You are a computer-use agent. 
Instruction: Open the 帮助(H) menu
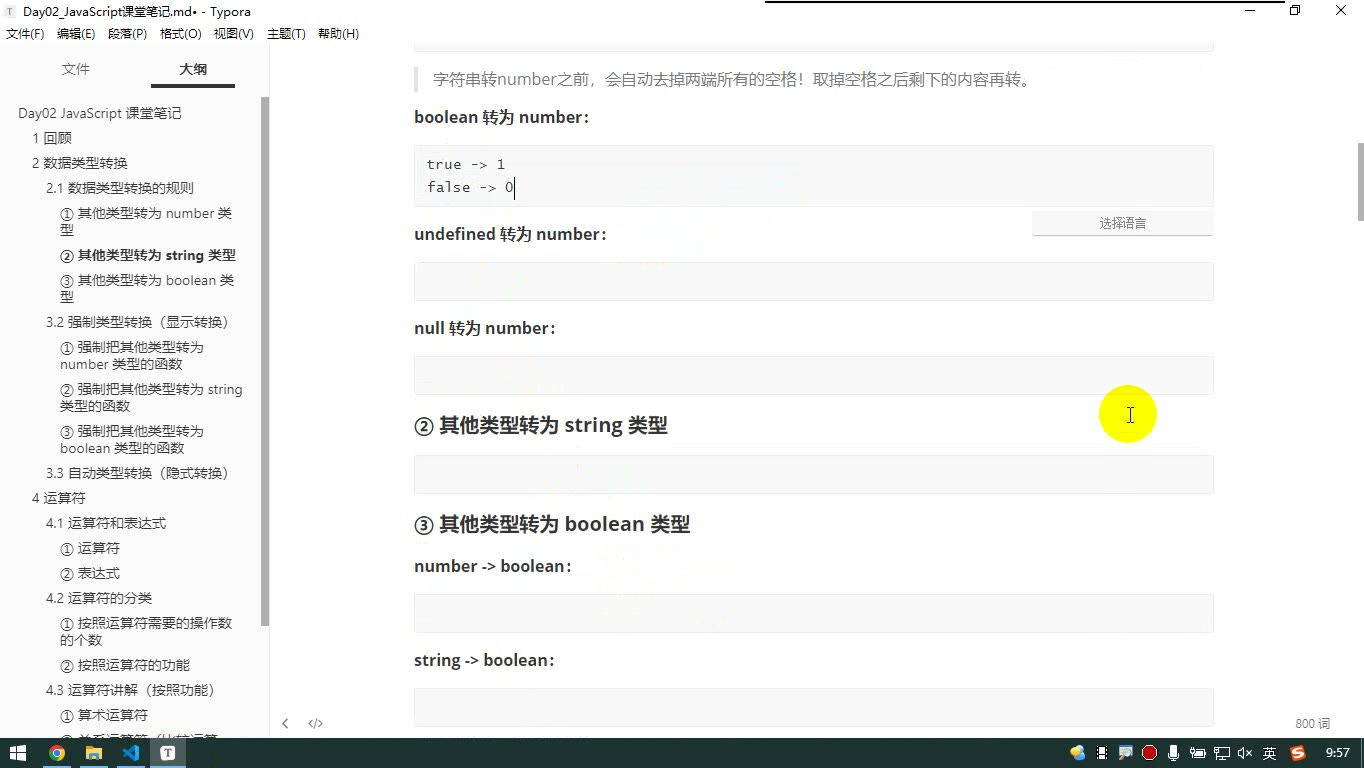pos(338,34)
